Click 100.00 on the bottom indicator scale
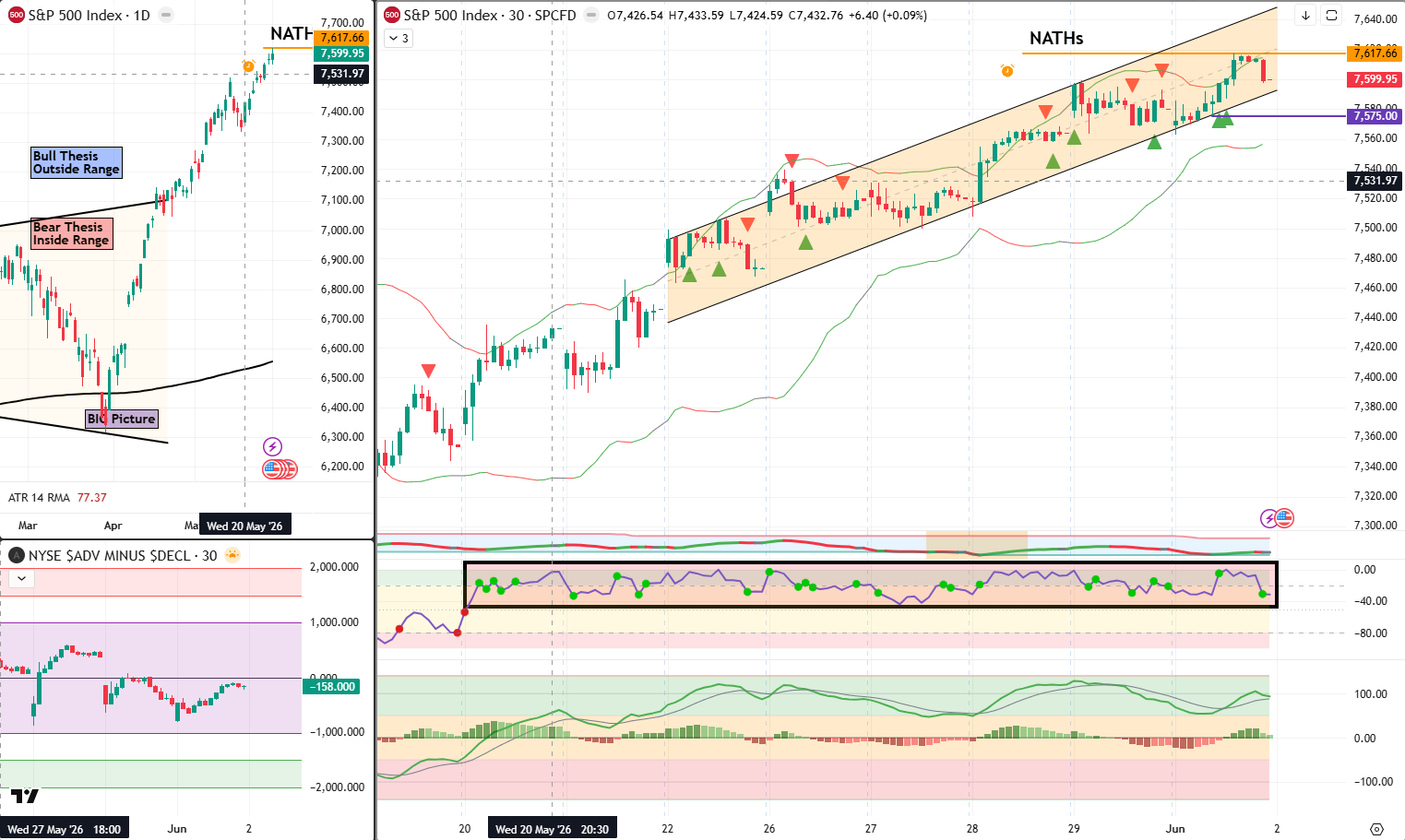1405x840 pixels. point(1371,694)
